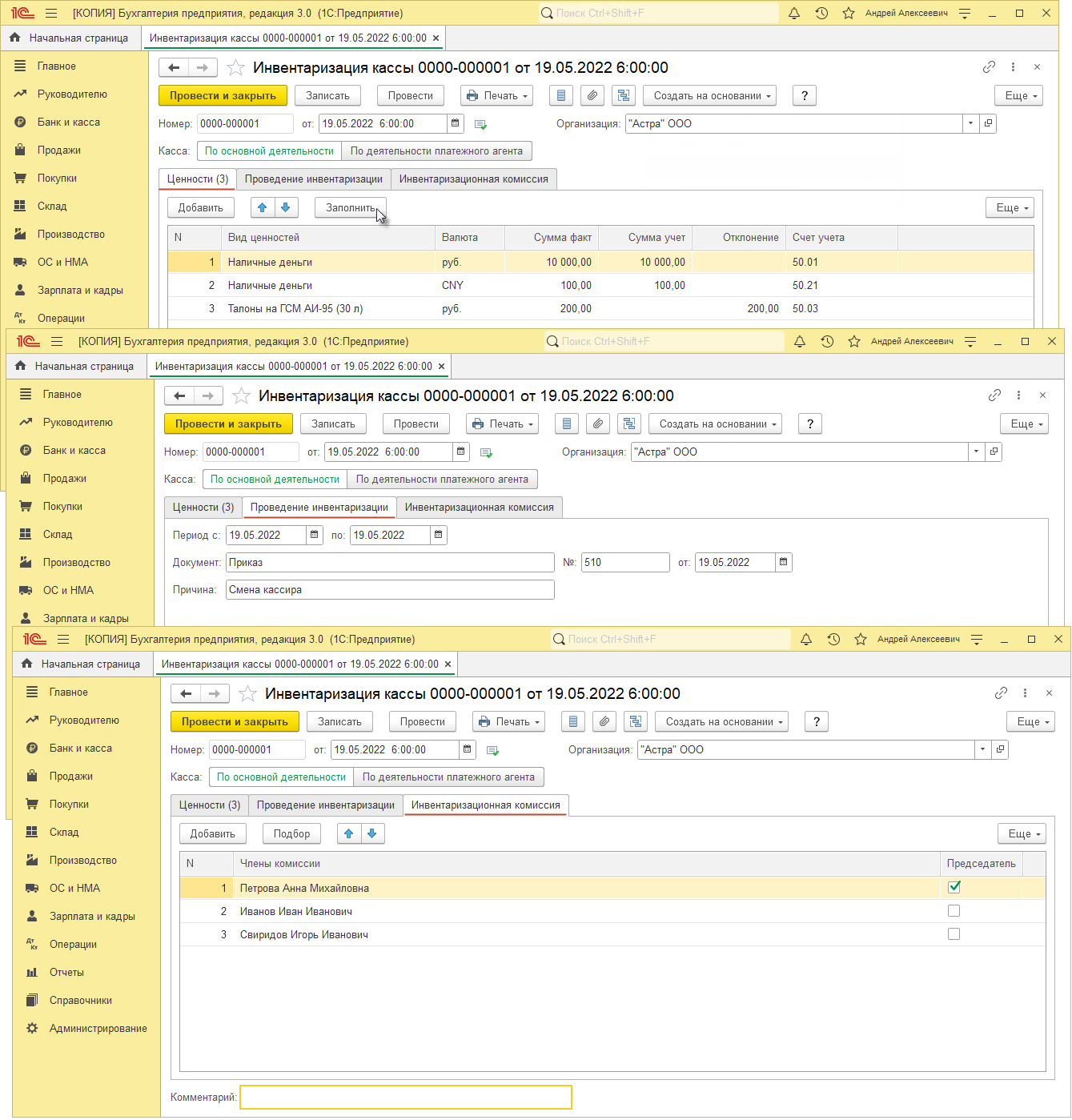This screenshot has height=1120, width=1072.
Task: Click the paperclip attachments icon in the top window
Action: pyautogui.click(x=592, y=95)
